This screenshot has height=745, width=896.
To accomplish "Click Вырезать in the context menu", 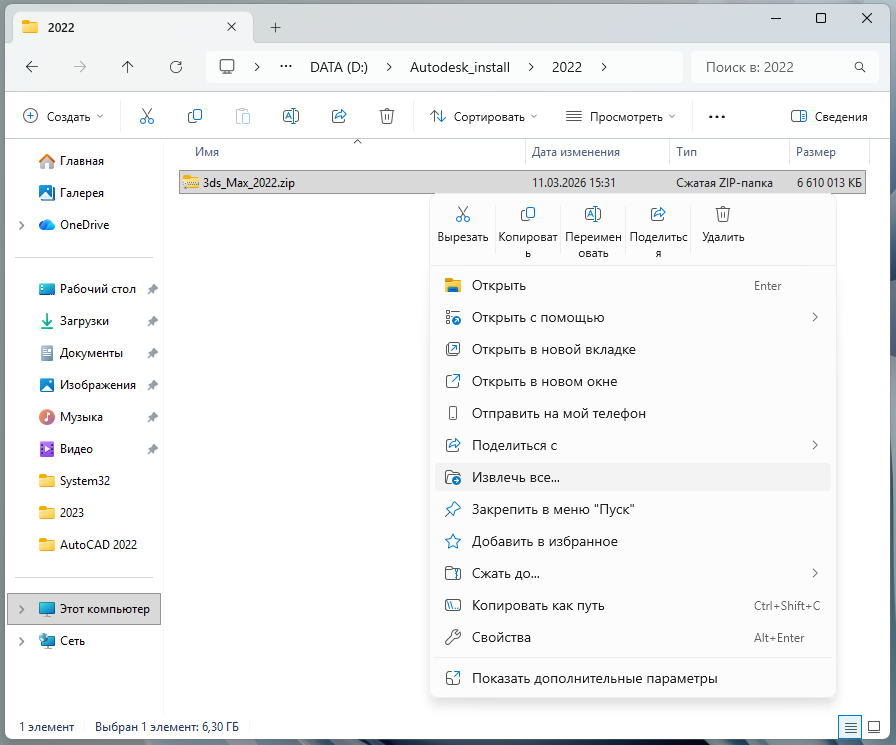I will point(463,225).
